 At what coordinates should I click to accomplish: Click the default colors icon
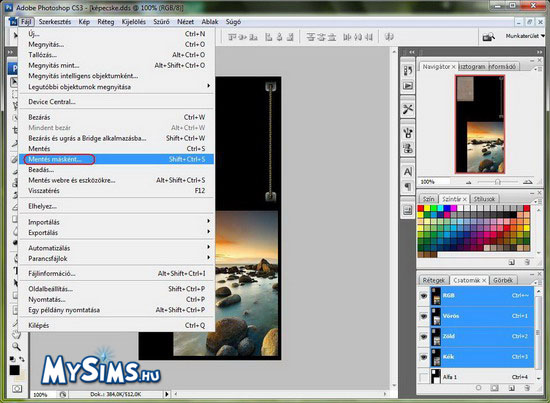tap(12, 359)
